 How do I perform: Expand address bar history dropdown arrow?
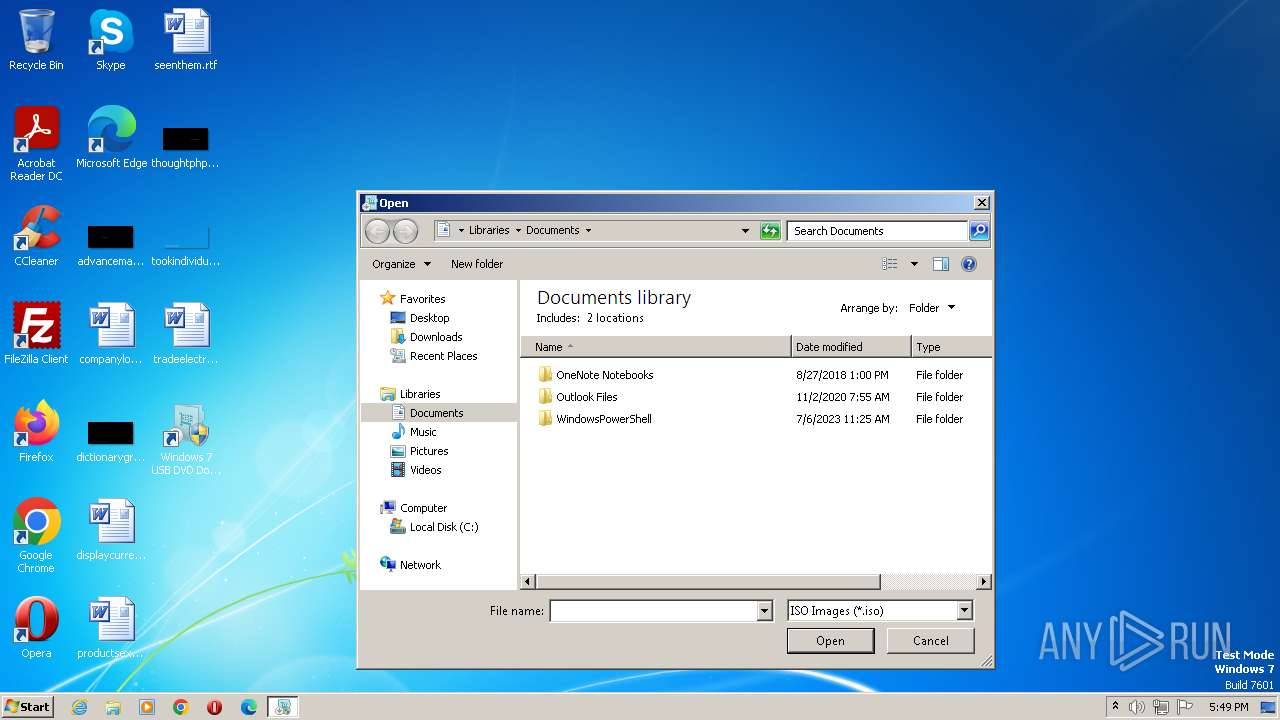click(745, 231)
